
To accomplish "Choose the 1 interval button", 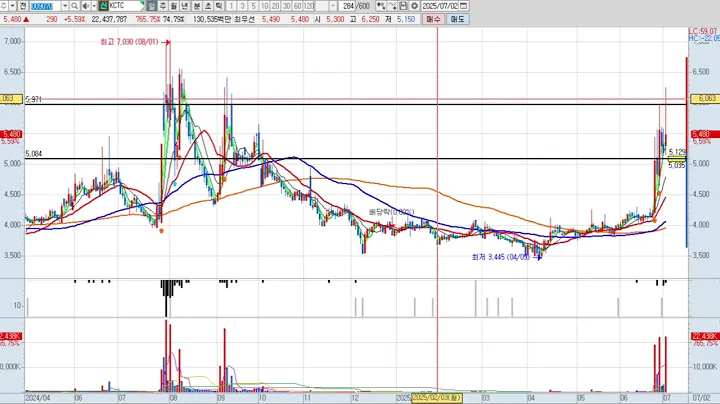I will [x=231, y=6].
